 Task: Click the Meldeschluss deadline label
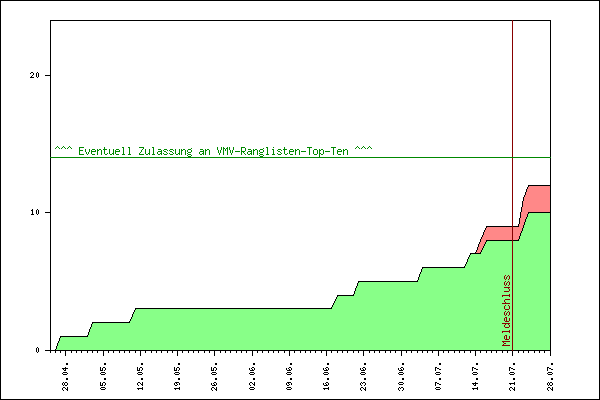click(x=507, y=310)
